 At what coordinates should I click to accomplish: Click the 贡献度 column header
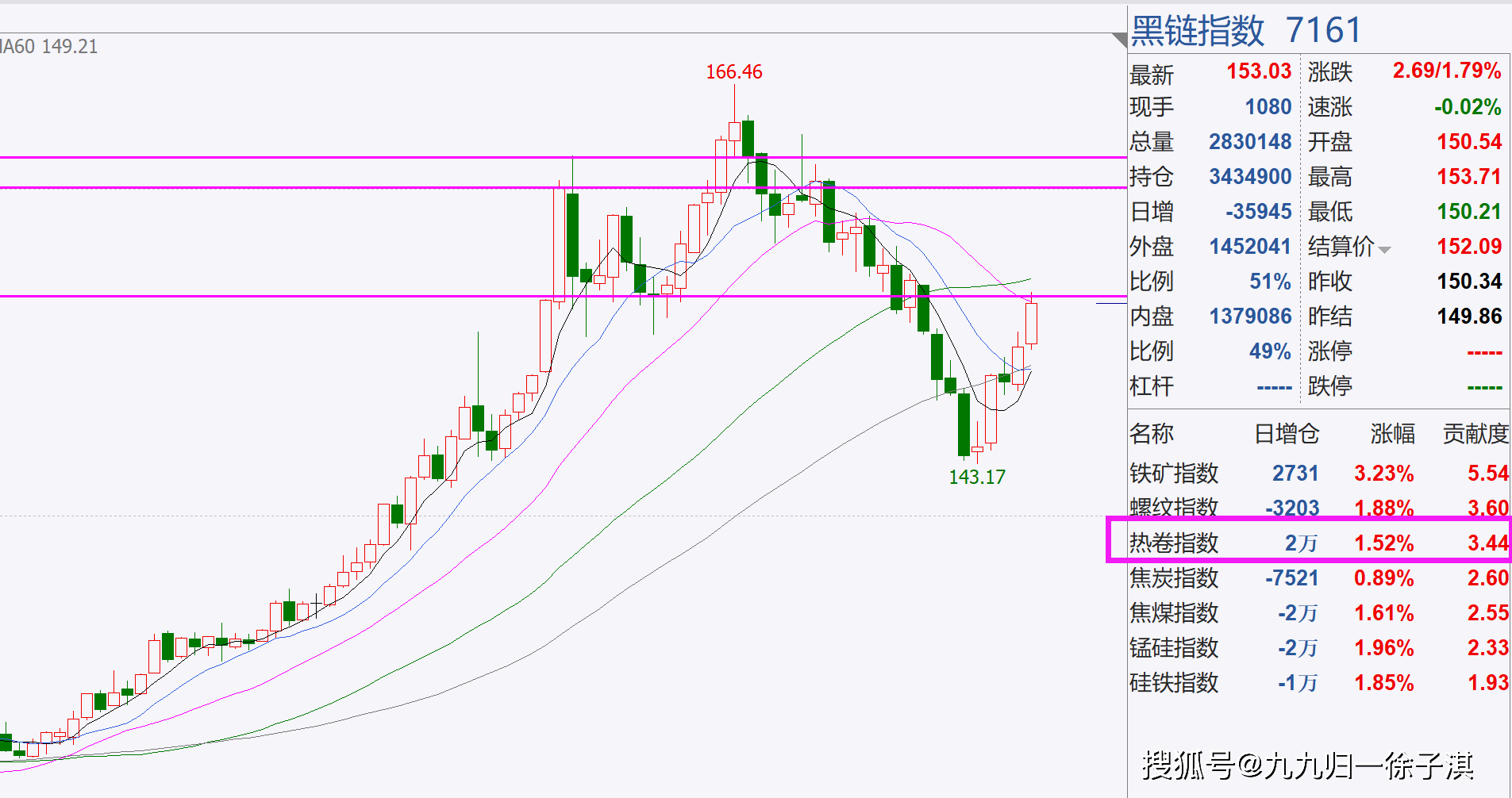click(x=1475, y=434)
